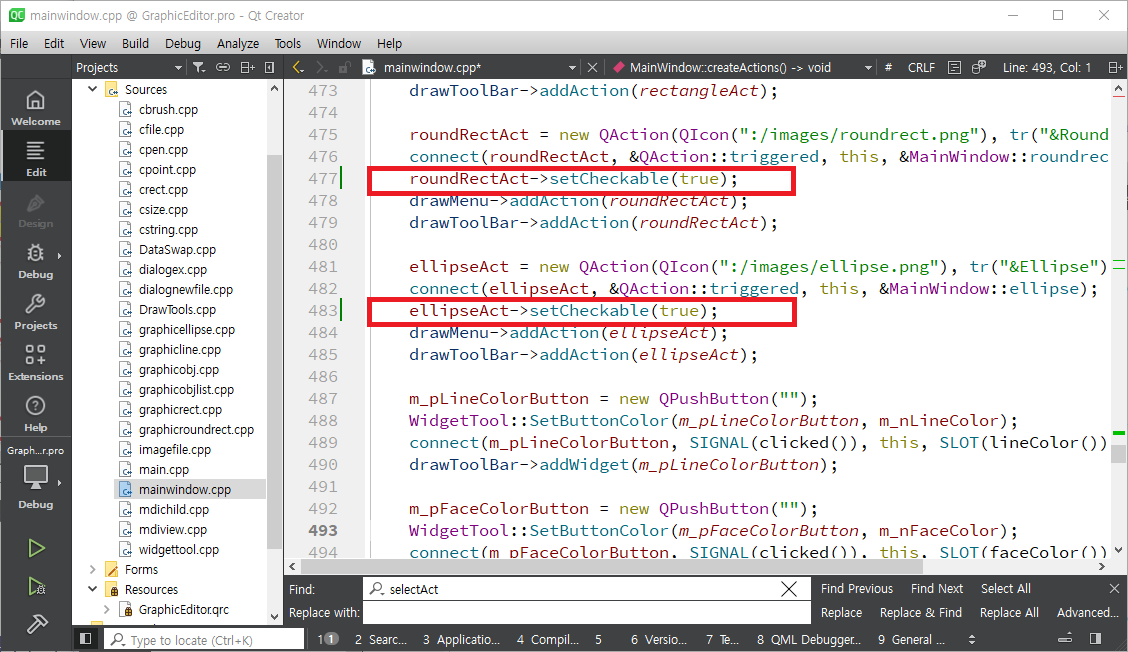Screen dimensions: 1128x652
Task: Go back in navigation history
Action: (x=298, y=68)
